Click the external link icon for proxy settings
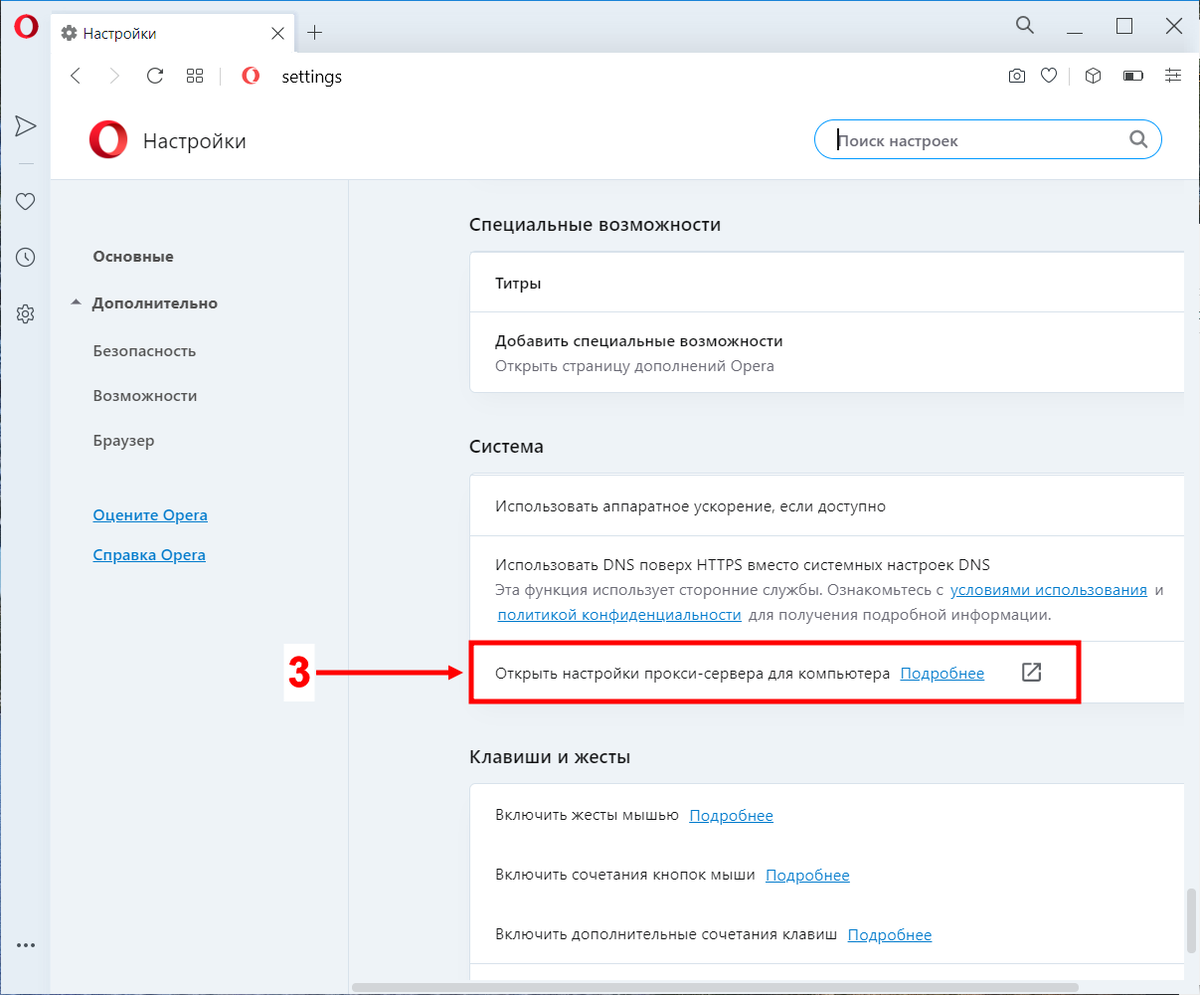This screenshot has height=995, width=1200. 1032,673
